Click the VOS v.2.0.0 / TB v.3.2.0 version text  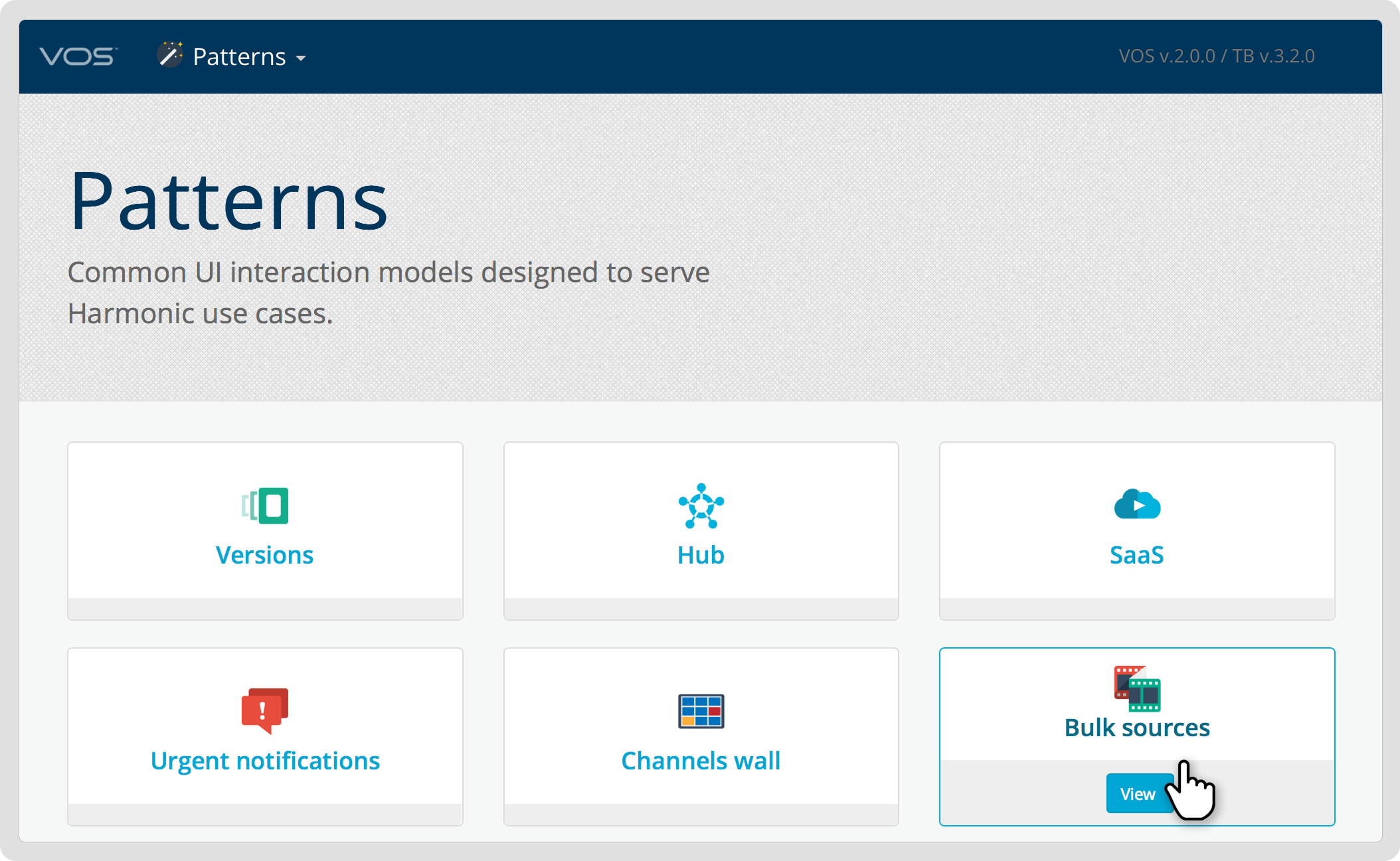(x=1217, y=56)
